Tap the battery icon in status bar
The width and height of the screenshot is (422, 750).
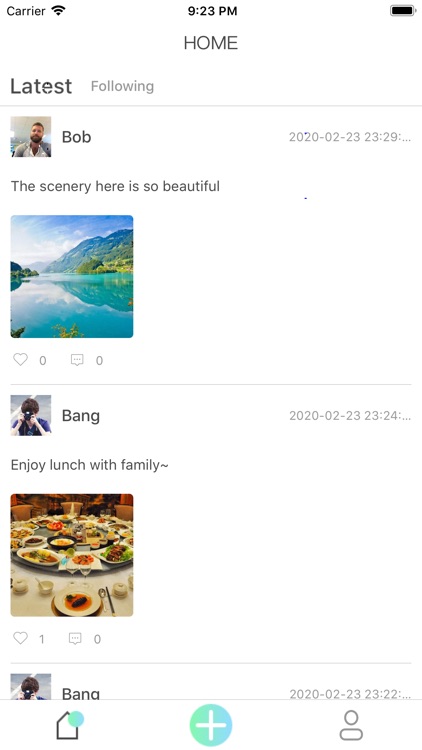(x=403, y=11)
